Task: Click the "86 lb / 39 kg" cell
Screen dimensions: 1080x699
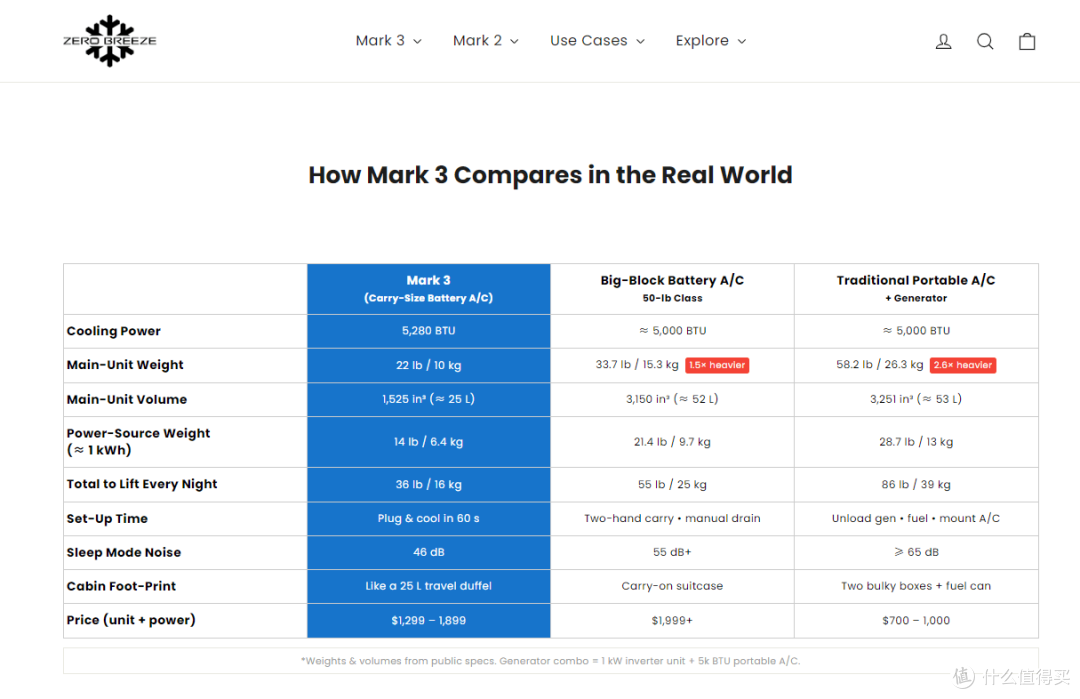Action: (916, 485)
